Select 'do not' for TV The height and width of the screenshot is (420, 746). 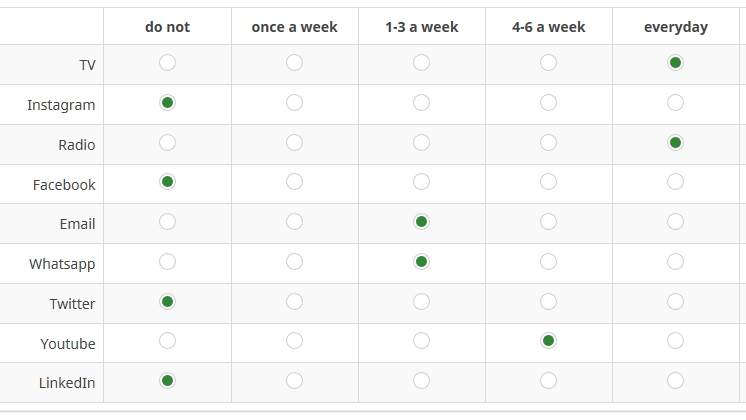coord(167,63)
